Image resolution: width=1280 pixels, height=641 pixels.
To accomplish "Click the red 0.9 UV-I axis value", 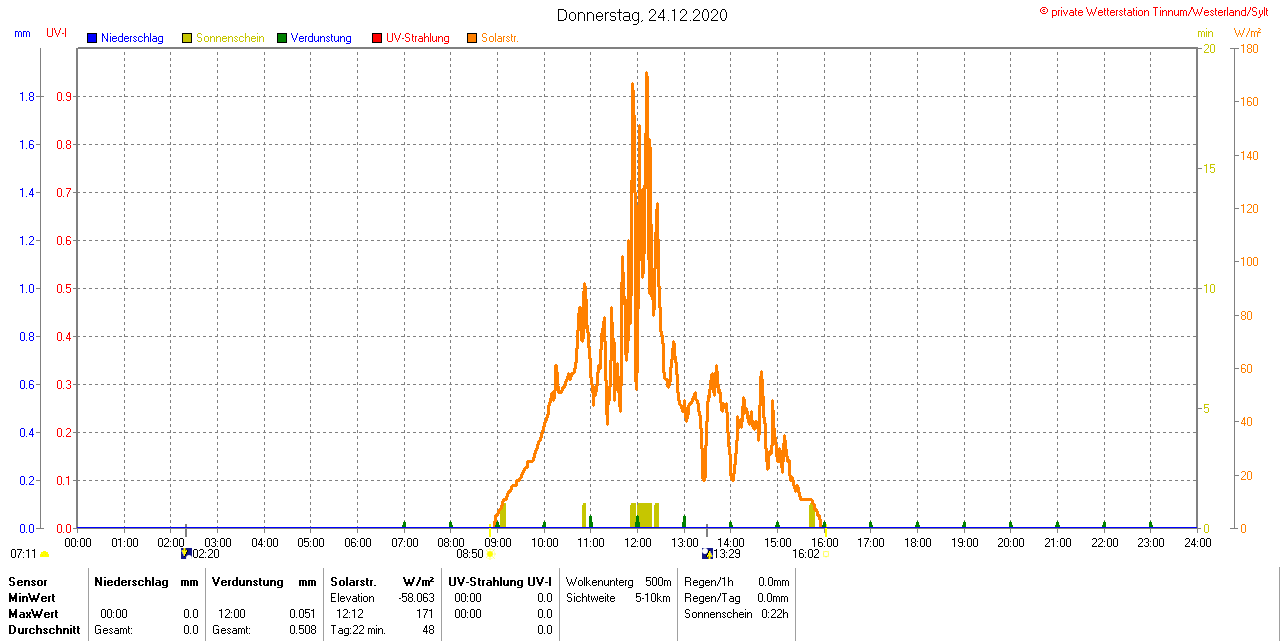I will pyautogui.click(x=64, y=97).
